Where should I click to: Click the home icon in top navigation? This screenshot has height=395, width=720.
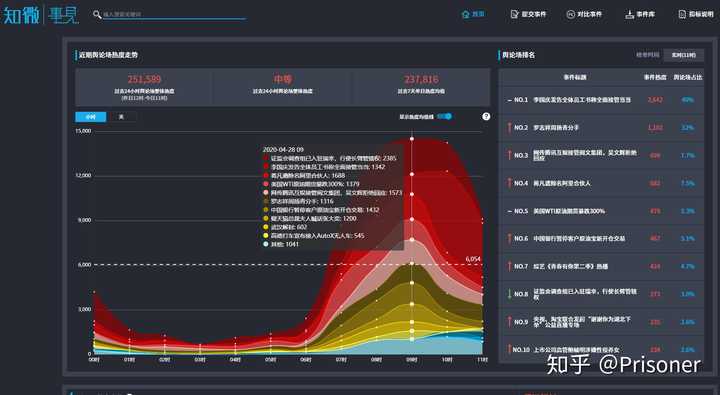click(x=465, y=15)
